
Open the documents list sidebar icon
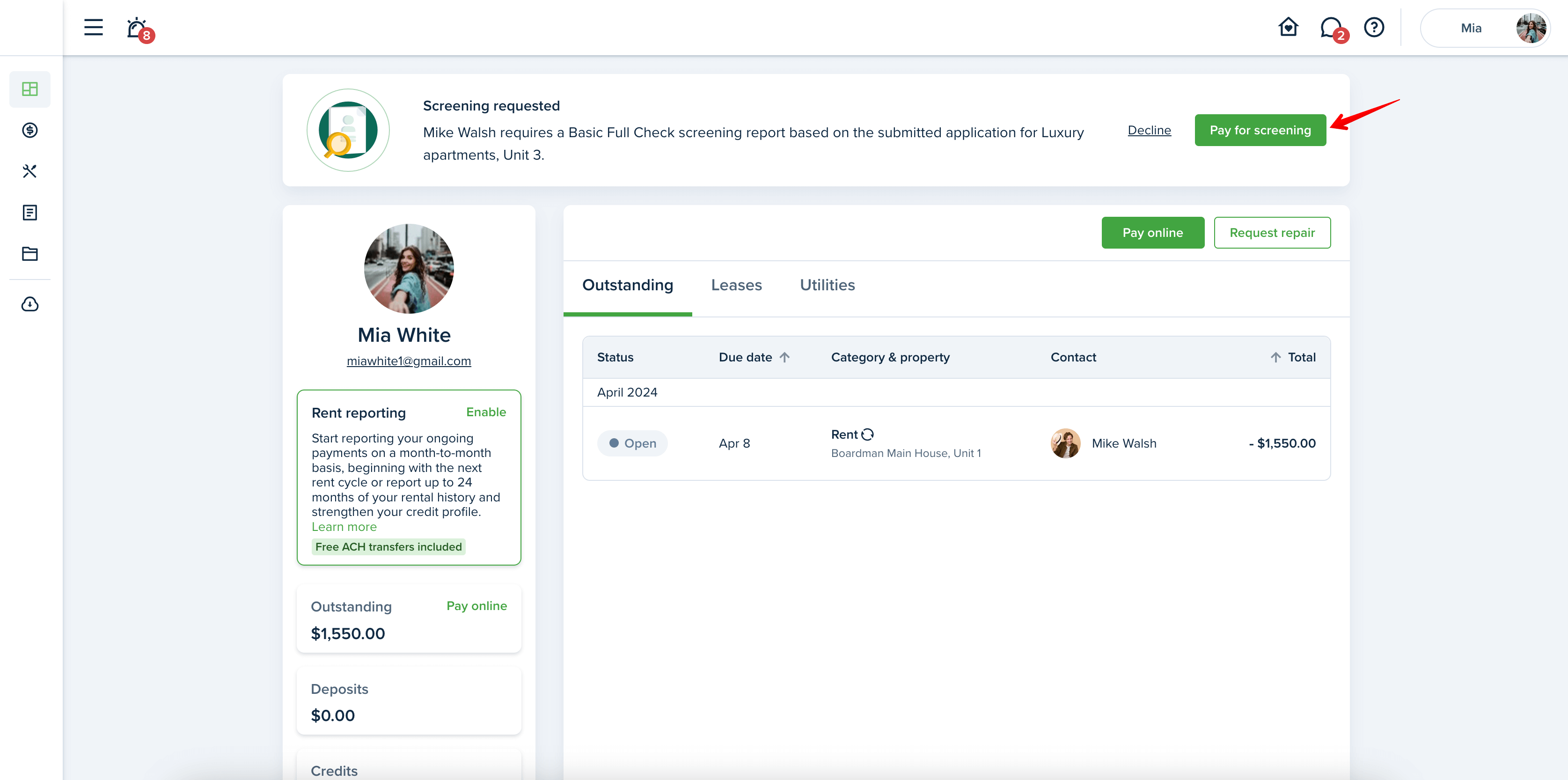point(30,213)
